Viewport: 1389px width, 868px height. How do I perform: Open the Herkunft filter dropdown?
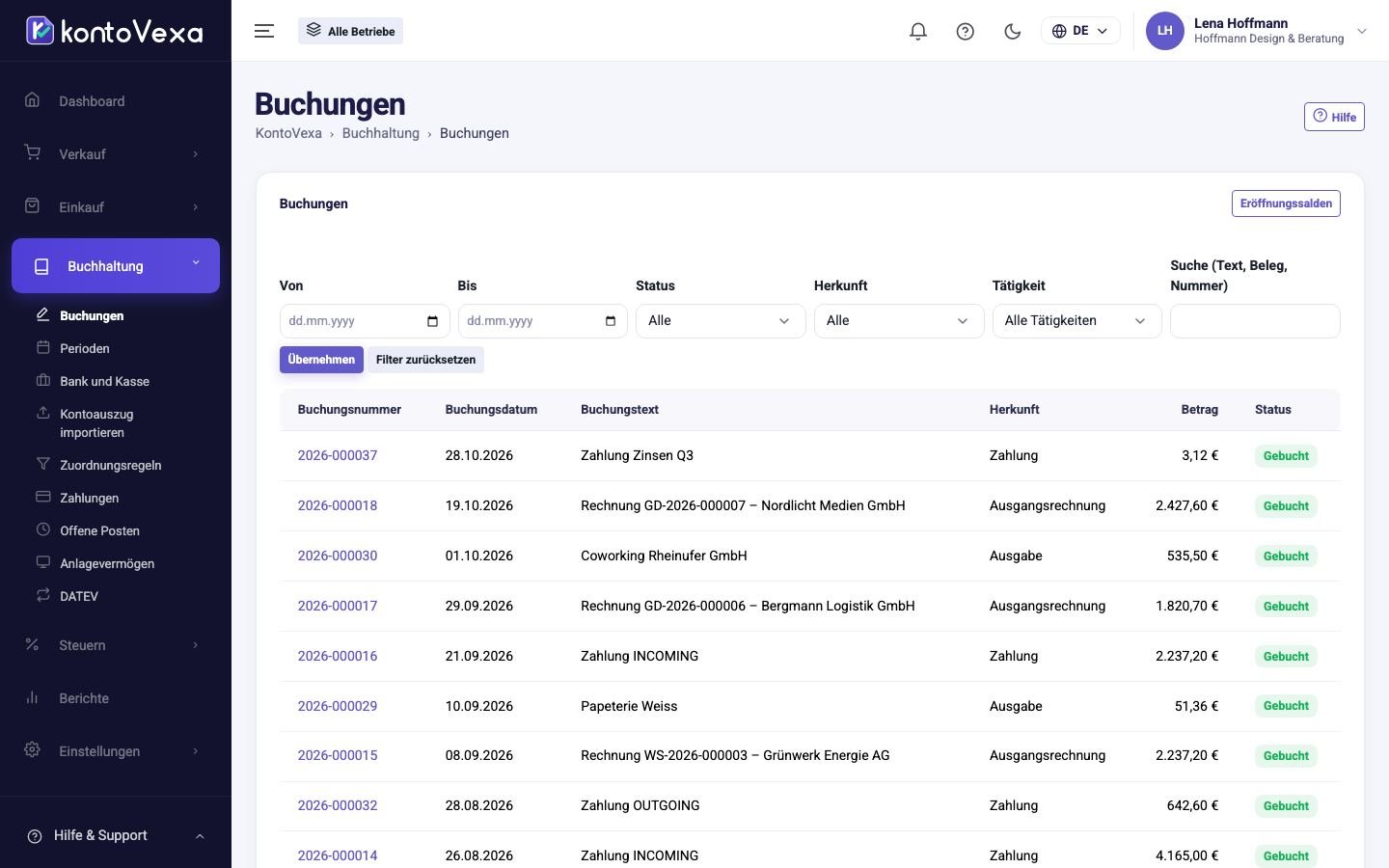coord(899,321)
